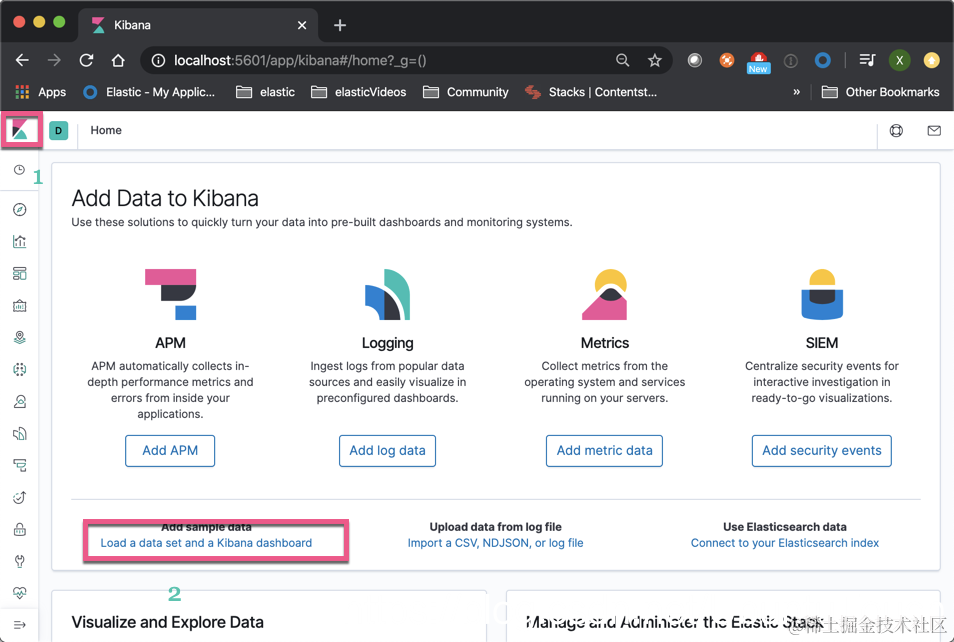Open APM icon in sidebar
Image resolution: width=954 pixels, height=642 pixels.
click(x=19, y=466)
